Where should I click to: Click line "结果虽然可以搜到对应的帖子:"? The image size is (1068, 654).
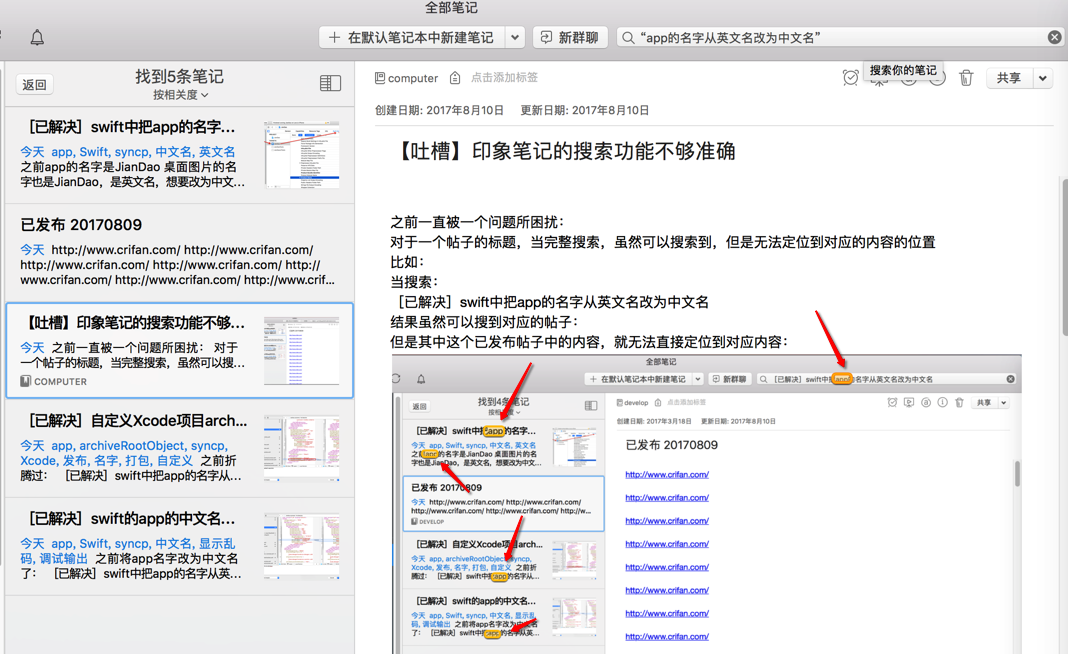click(484, 322)
